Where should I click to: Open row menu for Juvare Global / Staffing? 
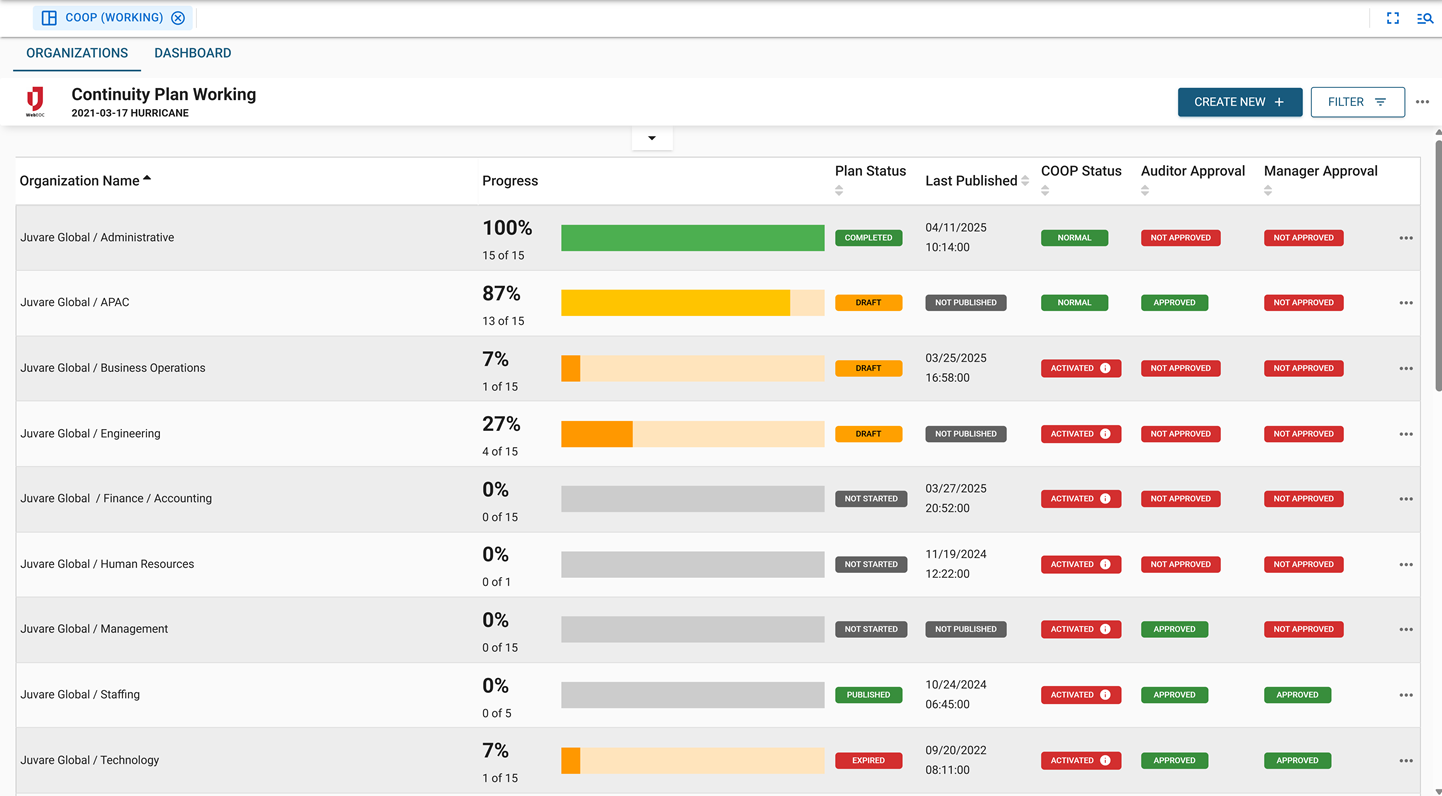pos(1405,695)
